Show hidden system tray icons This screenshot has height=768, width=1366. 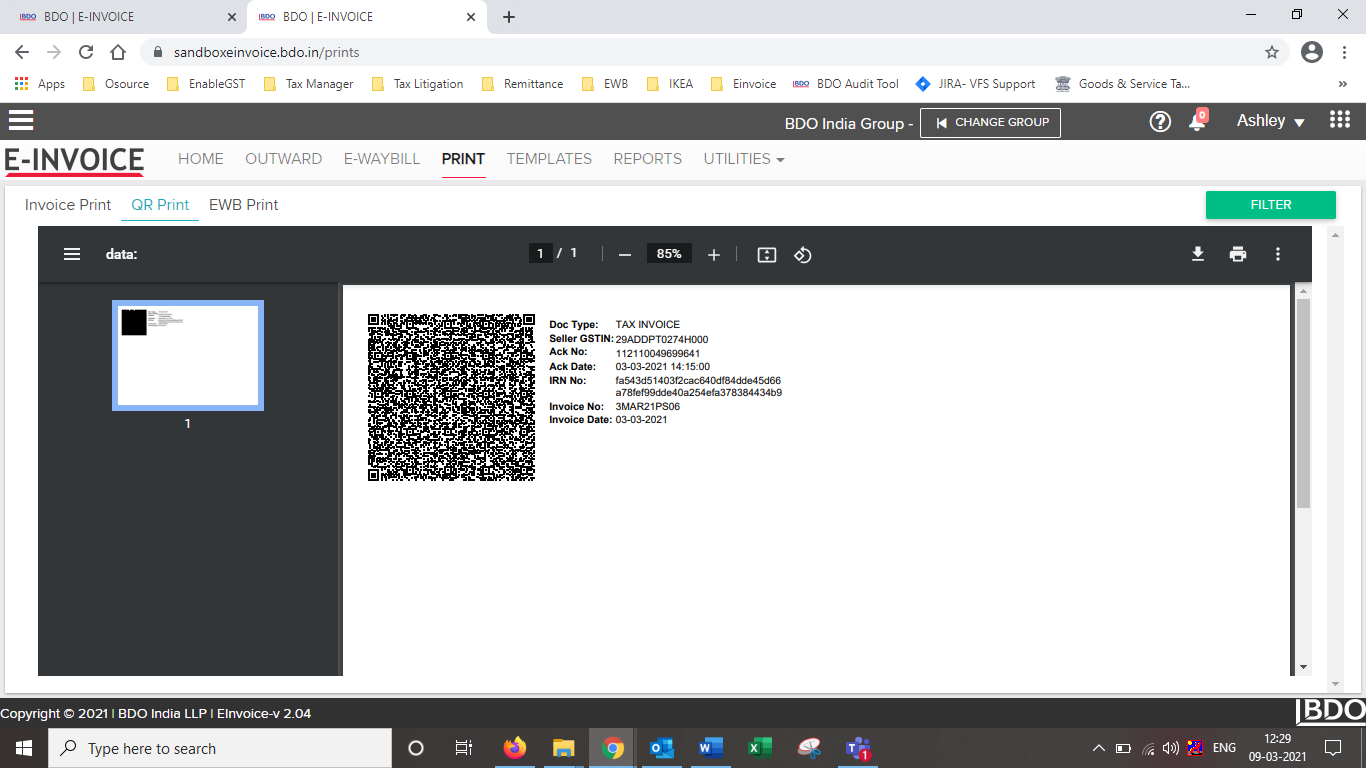[x=1098, y=748]
